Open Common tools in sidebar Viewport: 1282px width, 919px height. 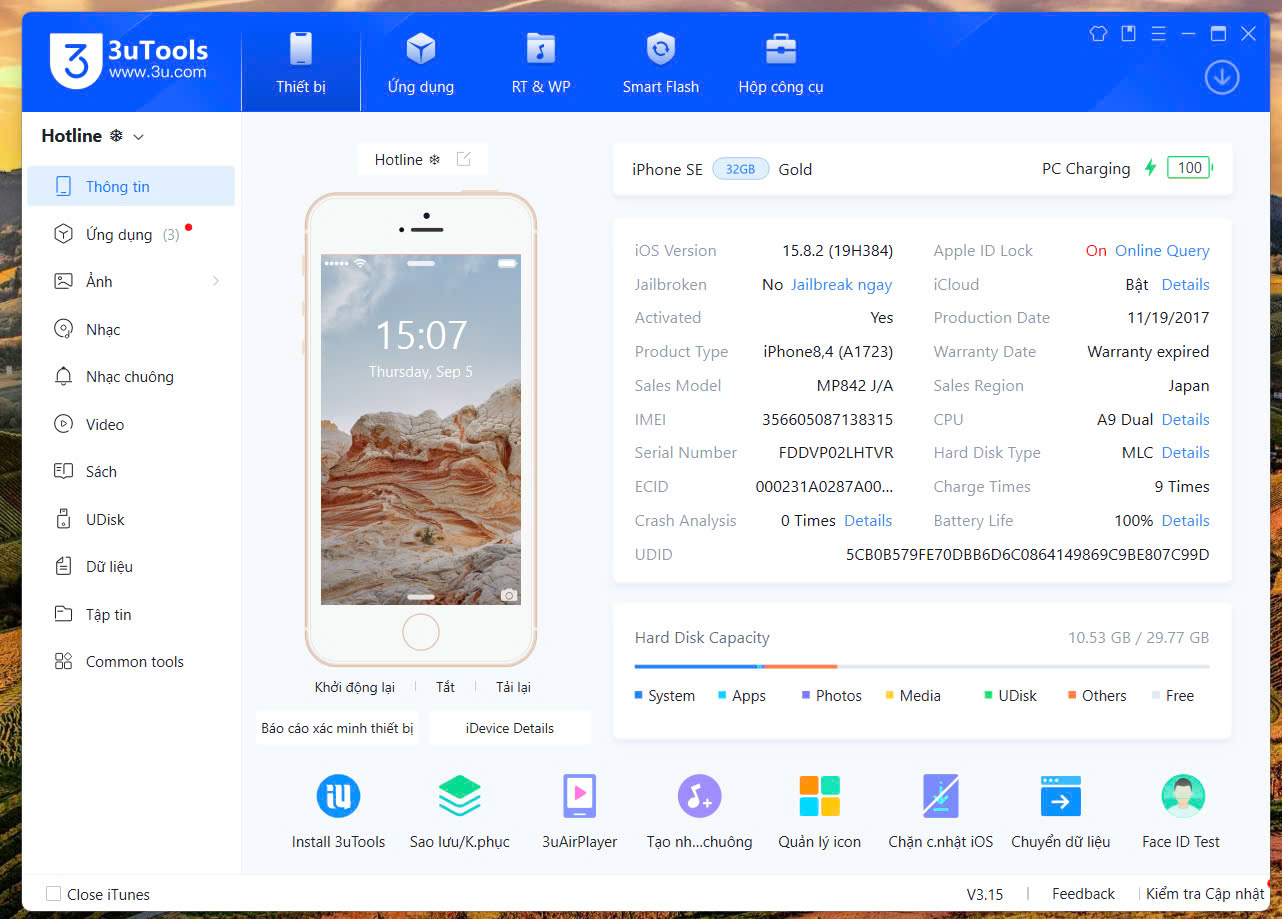(131, 661)
